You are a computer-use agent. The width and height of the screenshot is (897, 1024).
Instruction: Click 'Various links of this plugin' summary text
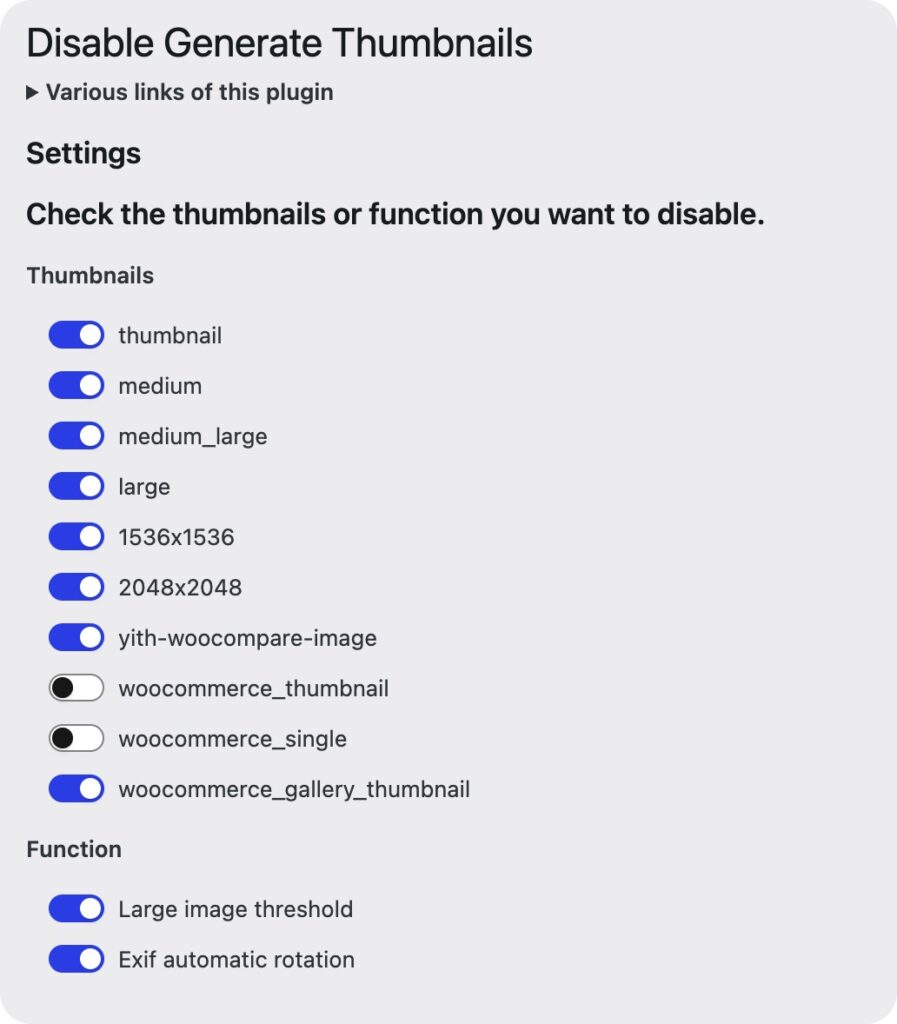(189, 92)
